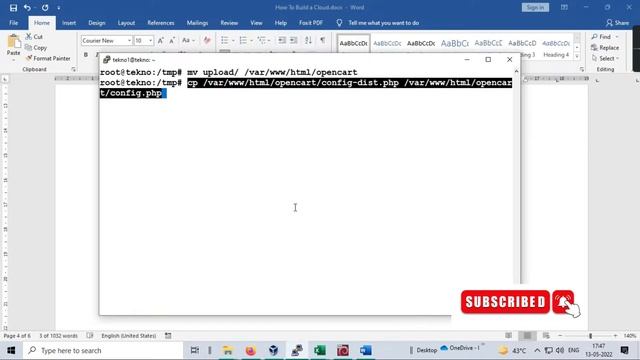This screenshot has width=640, height=360.
Task: Undo the last action
Action: (x=27, y=7)
